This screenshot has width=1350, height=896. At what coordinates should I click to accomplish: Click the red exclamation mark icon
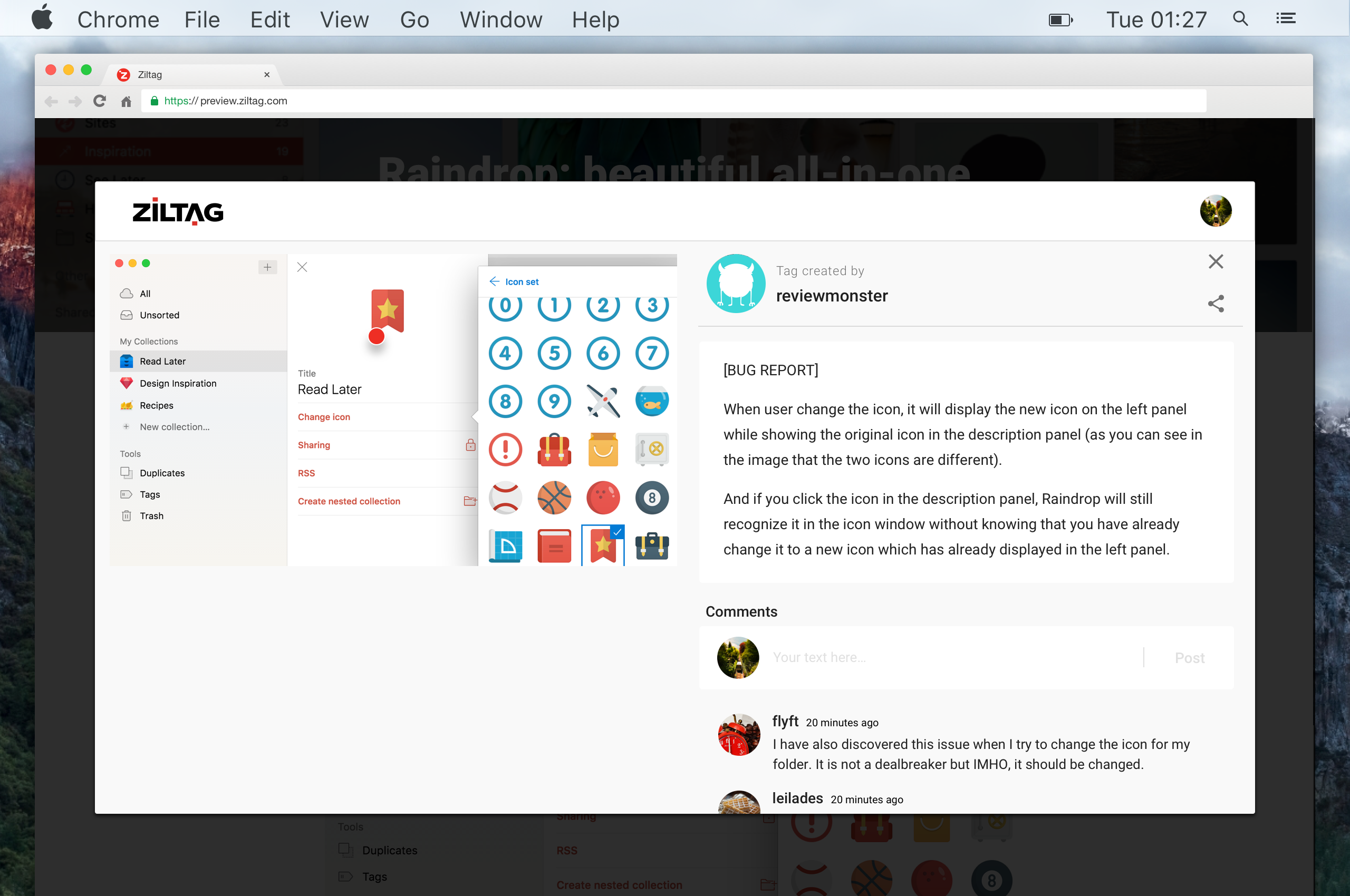[x=506, y=449]
